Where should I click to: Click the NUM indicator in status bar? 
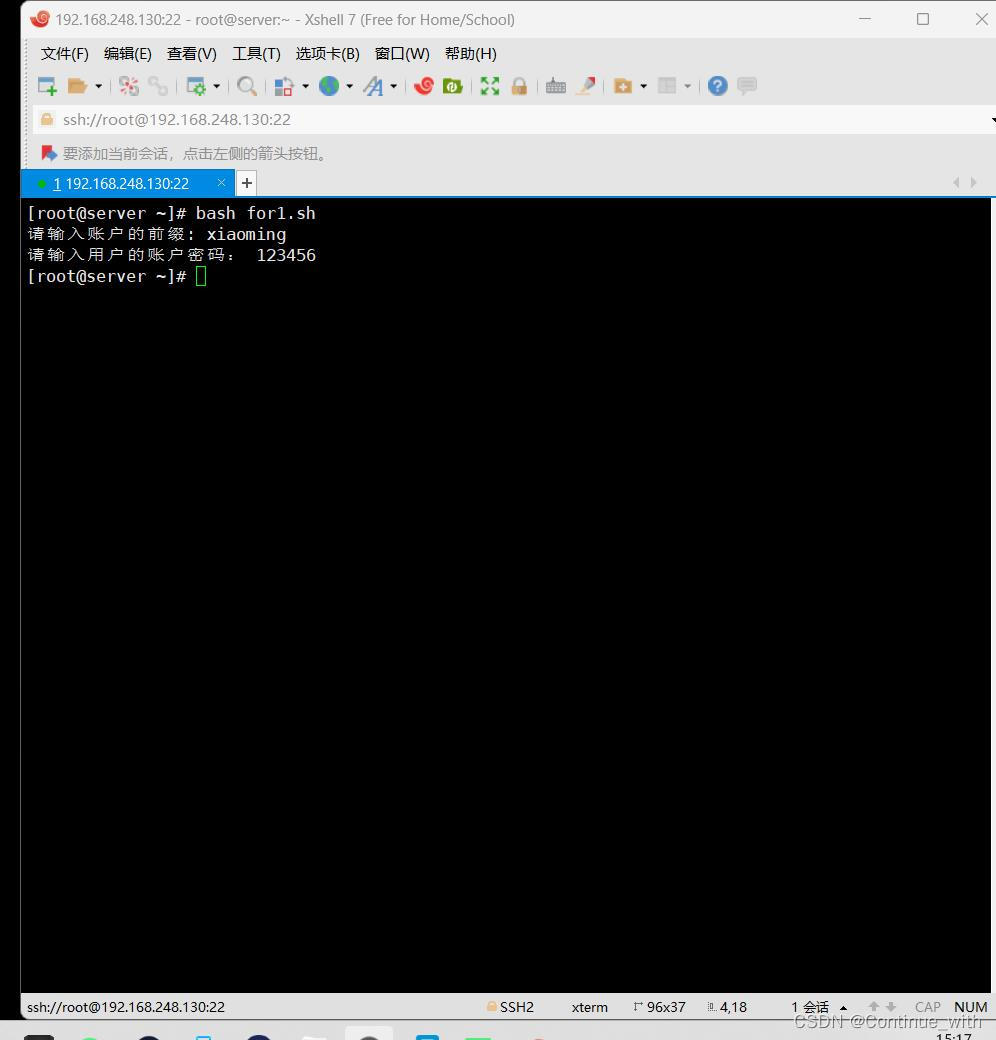pyautogui.click(x=971, y=1007)
